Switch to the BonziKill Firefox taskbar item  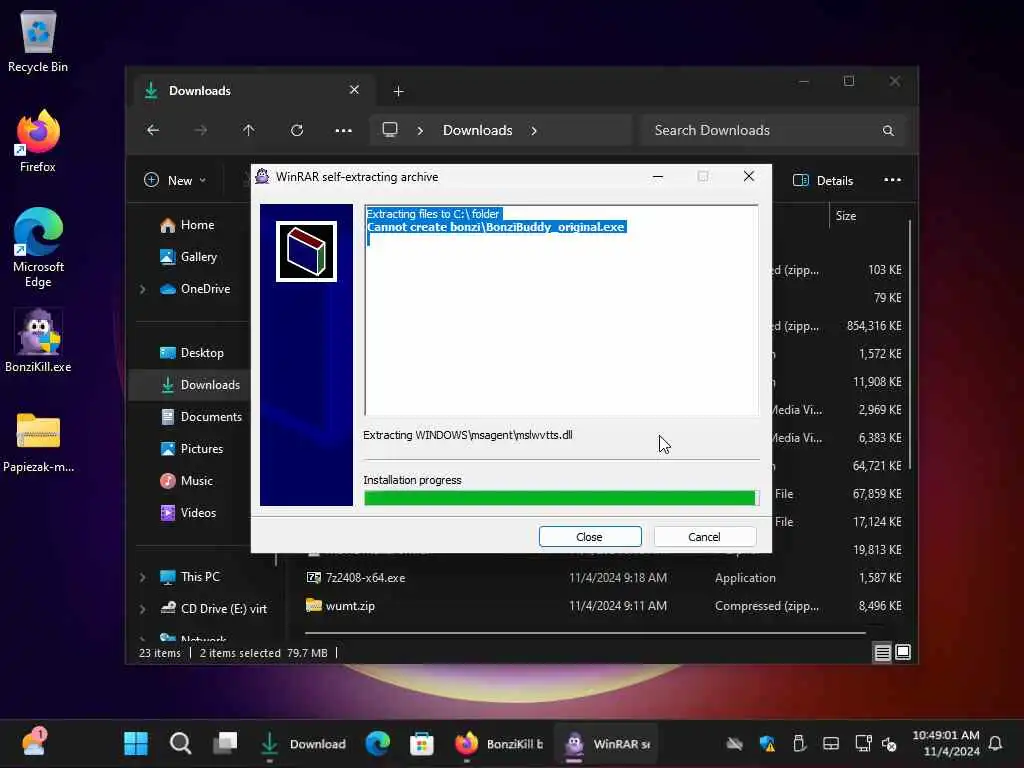pyautogui.click(x=499, y=743)
